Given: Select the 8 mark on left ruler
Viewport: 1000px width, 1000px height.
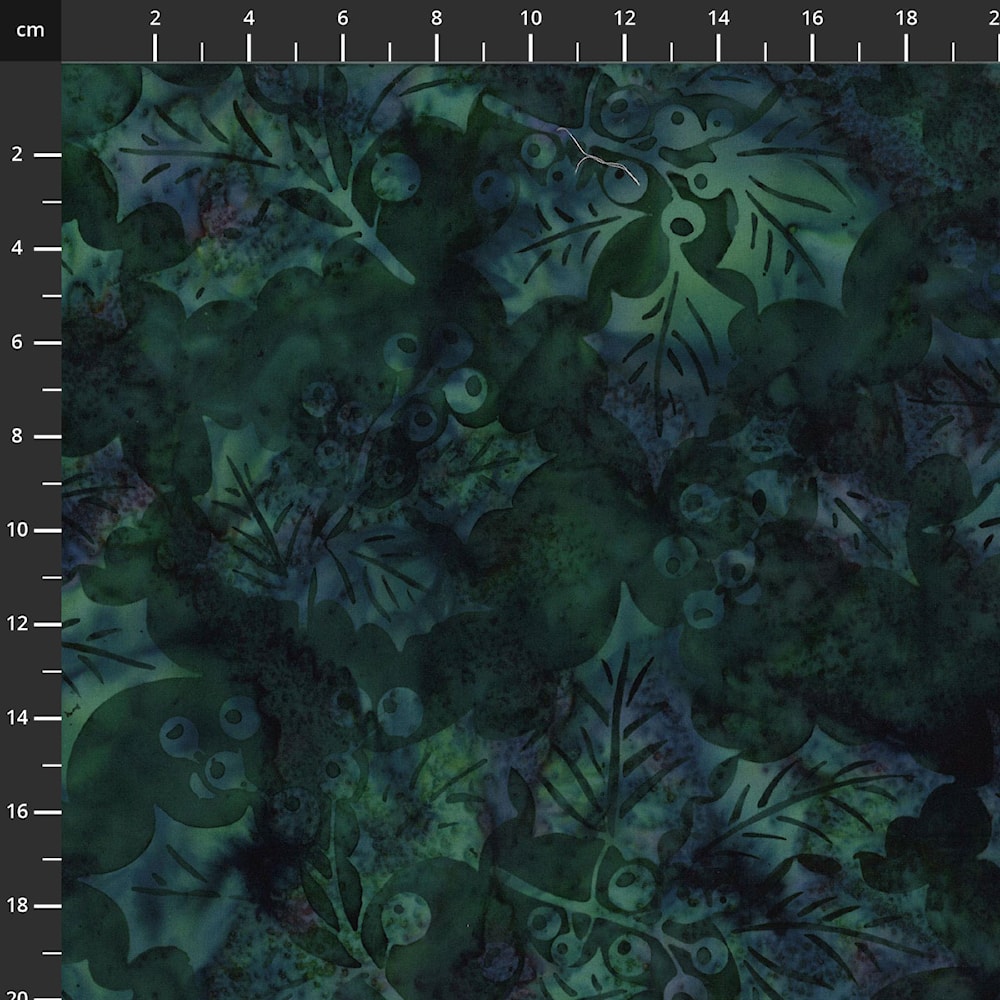Looking at the screenshot, I should point(18,436).
